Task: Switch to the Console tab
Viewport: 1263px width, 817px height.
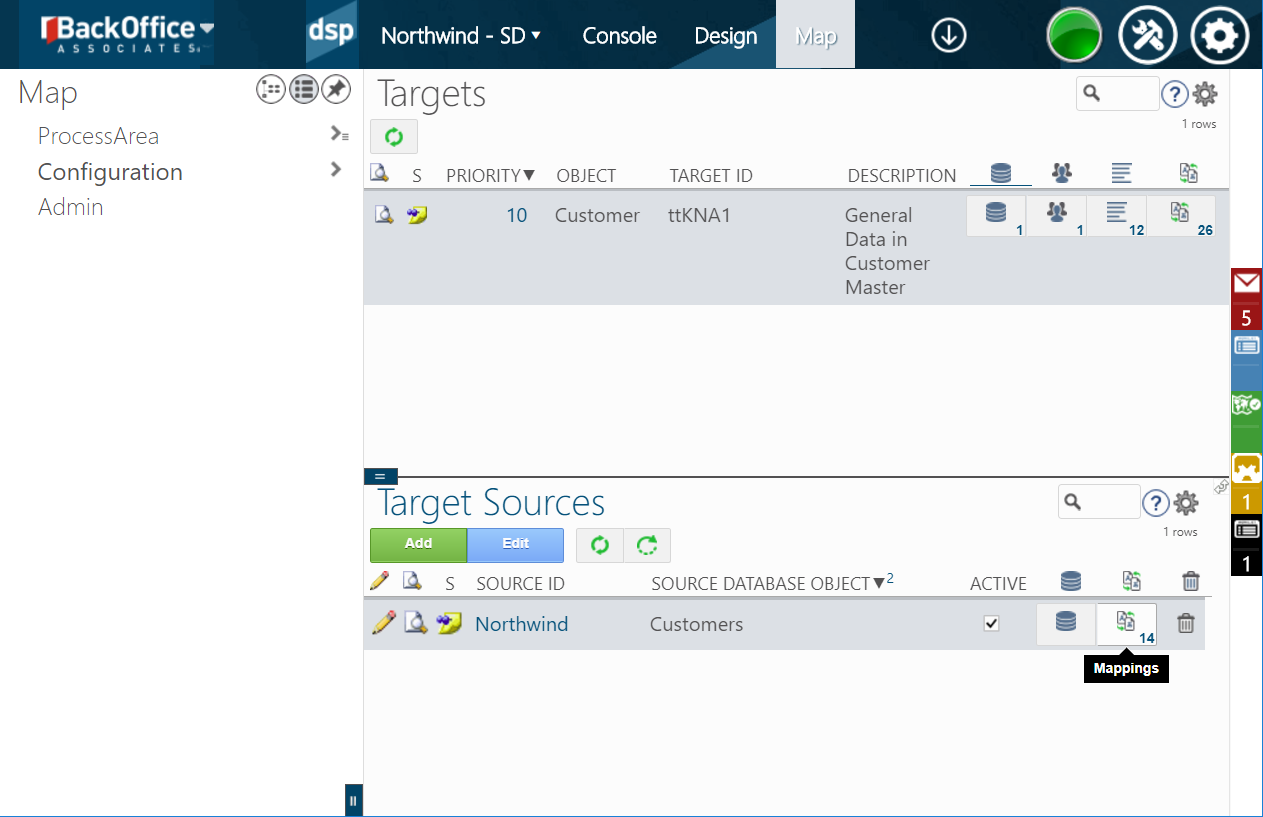Action: [x=619, y=36]
